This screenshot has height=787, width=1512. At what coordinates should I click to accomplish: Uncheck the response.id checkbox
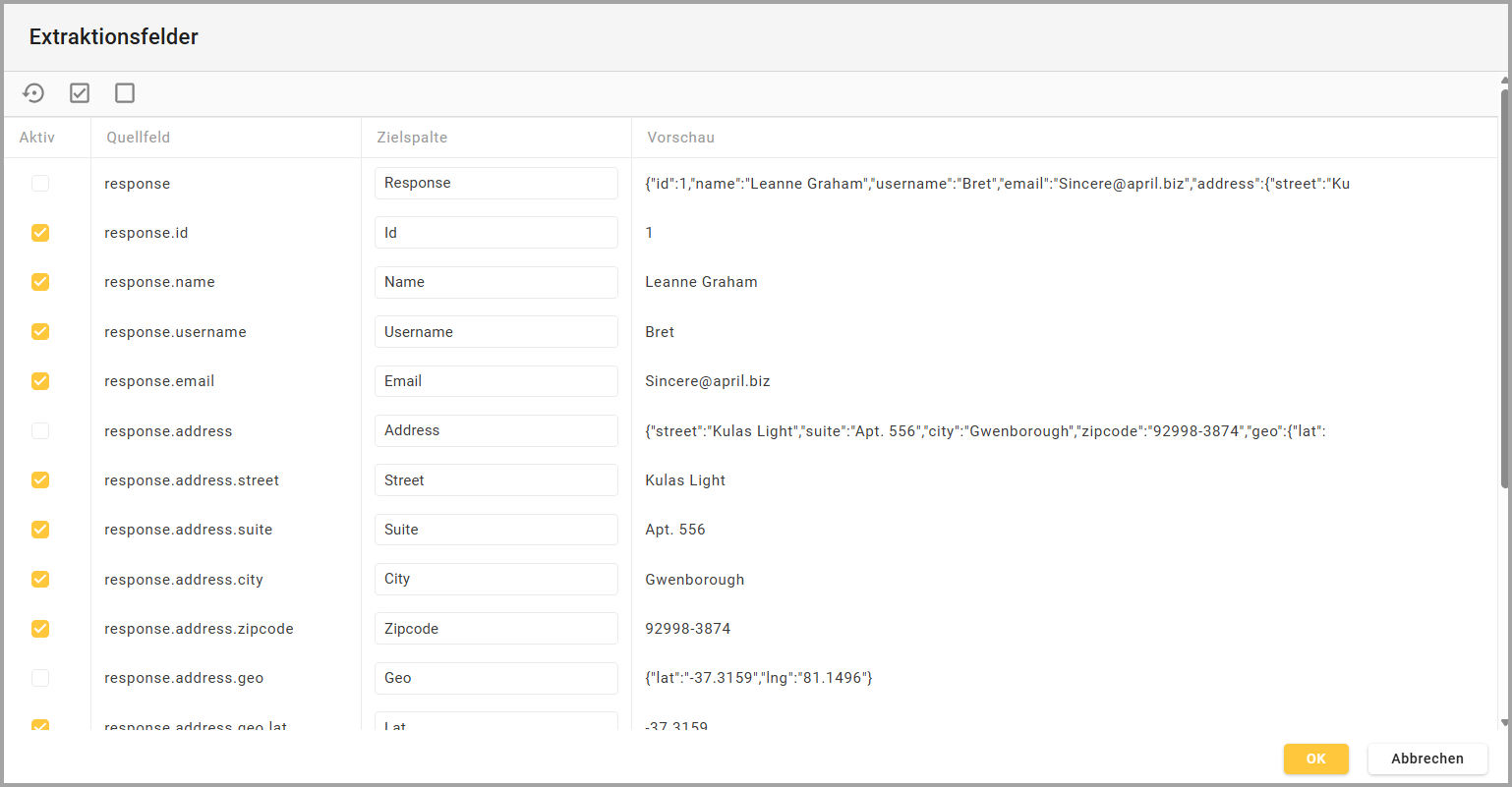pyautogui.click(x=40, y=233)
